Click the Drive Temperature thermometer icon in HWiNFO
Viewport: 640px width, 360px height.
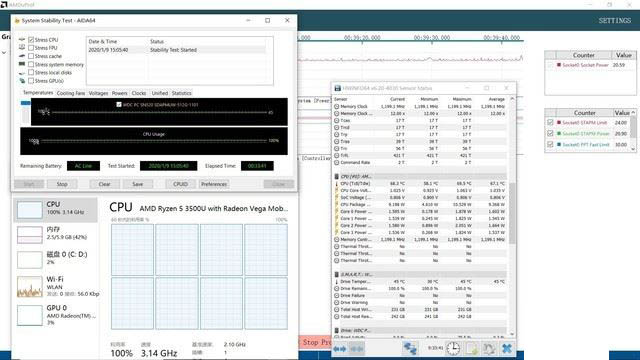pos(336,282)
